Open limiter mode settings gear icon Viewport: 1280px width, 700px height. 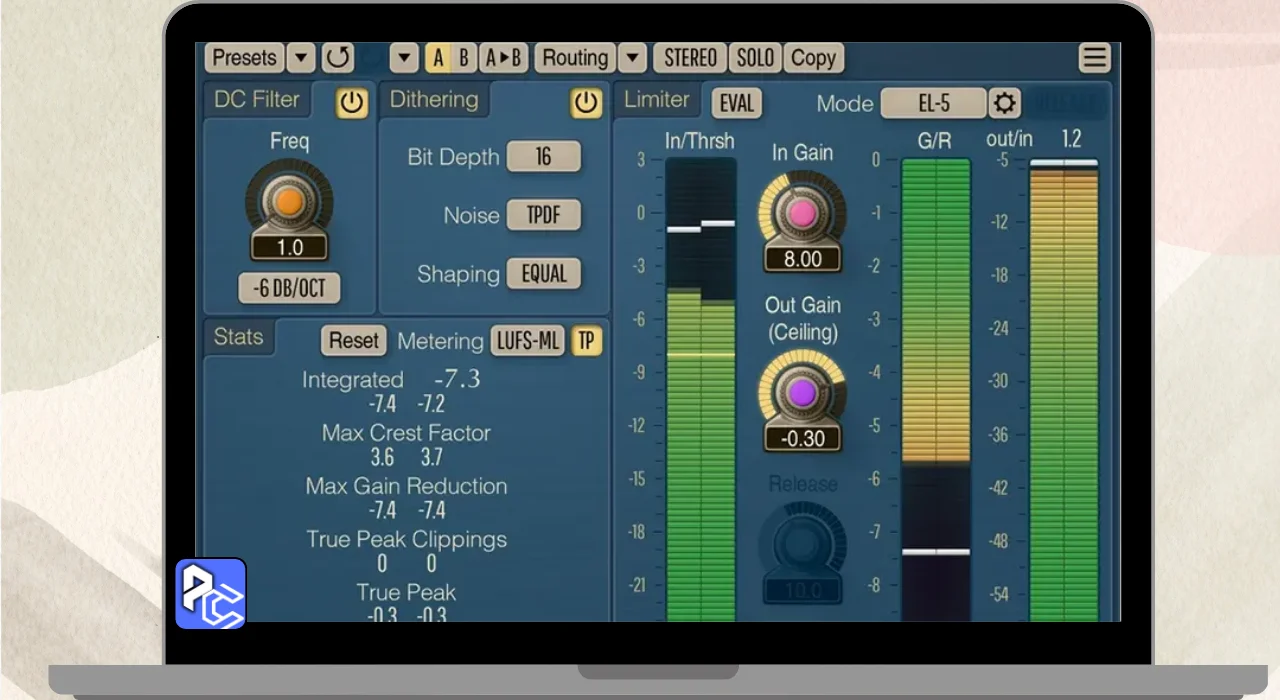[x=1004, y=103]
